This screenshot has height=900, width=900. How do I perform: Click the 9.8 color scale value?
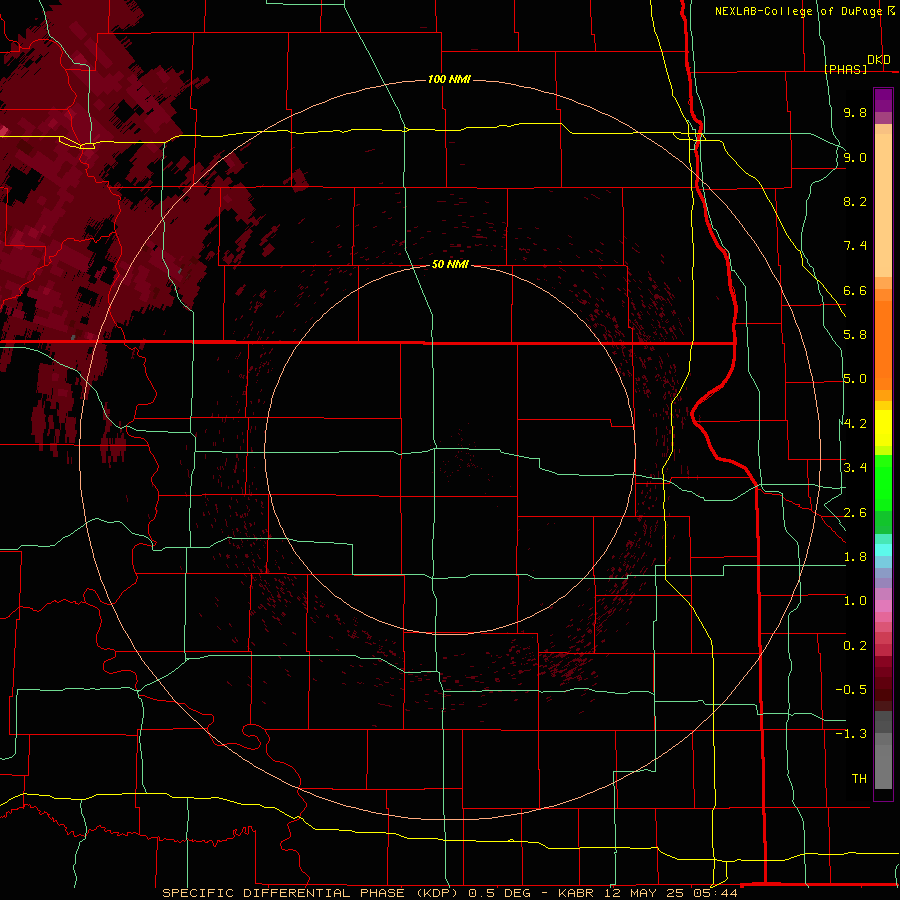855,112
